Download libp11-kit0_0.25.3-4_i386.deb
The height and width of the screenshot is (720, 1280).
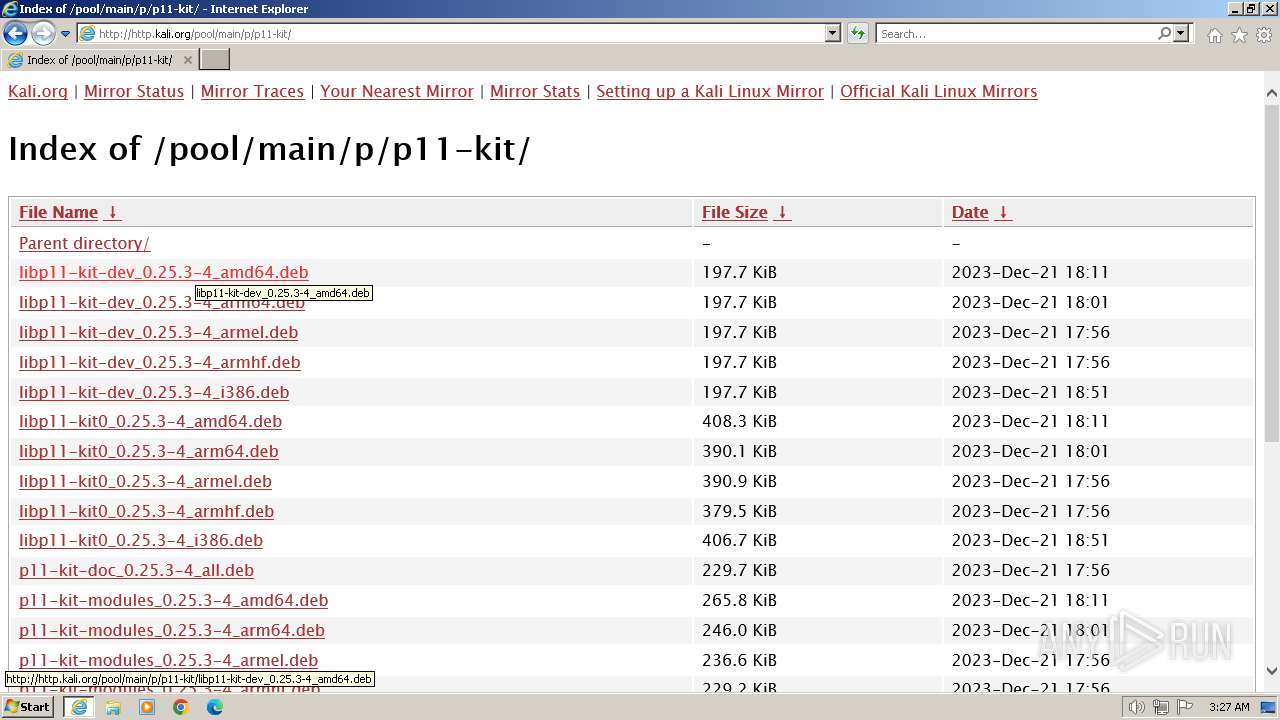(x=141, y=540)
